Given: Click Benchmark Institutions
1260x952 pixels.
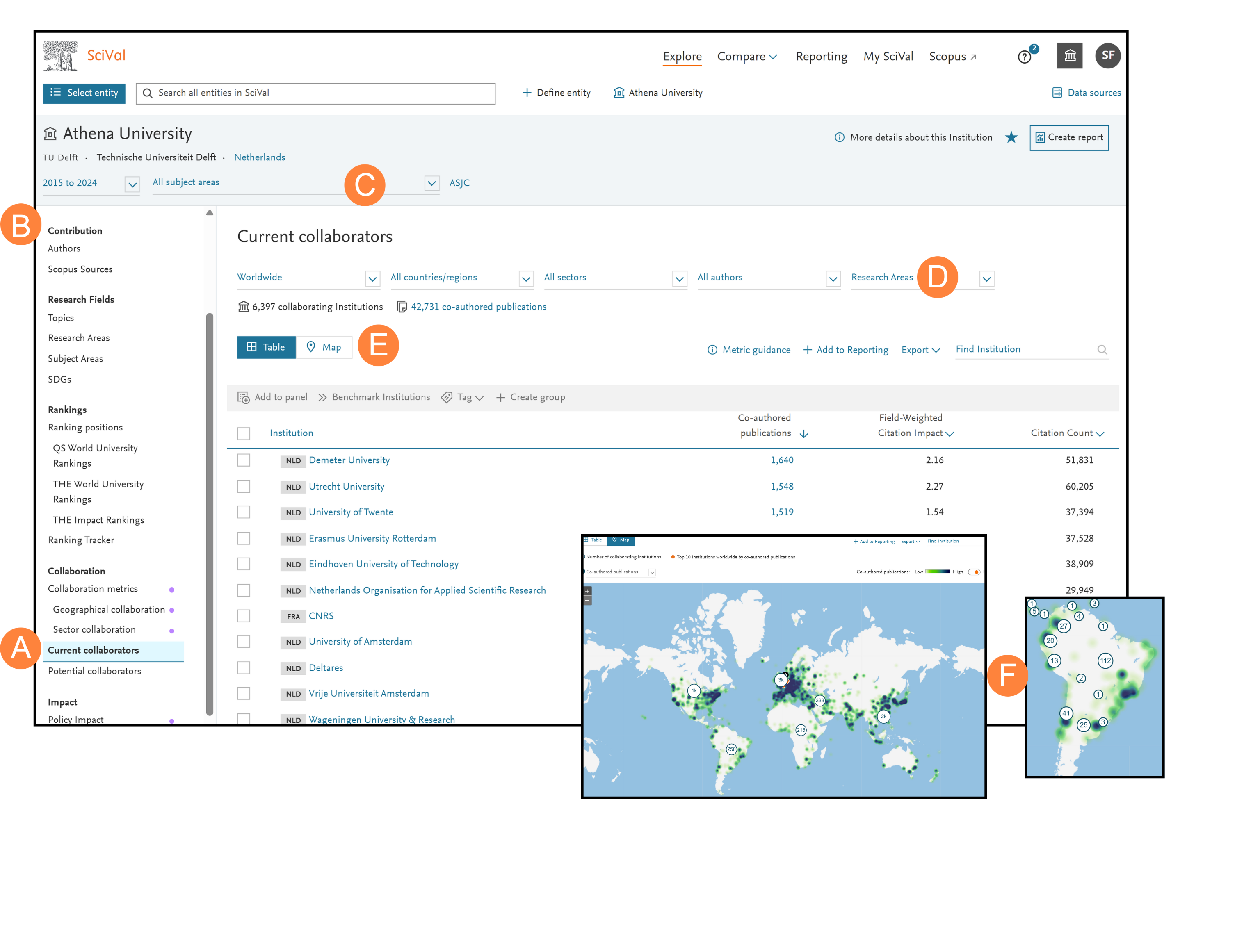Looking at the screenshot, I should [x=374, y=397].
